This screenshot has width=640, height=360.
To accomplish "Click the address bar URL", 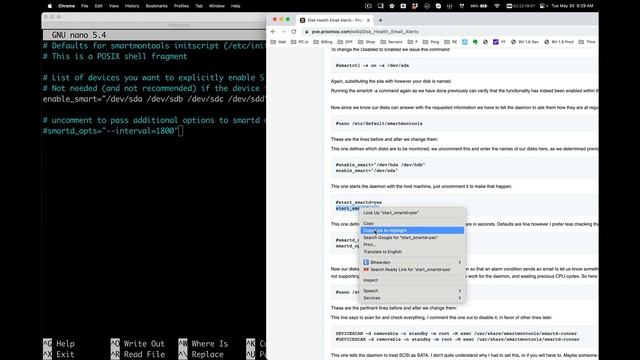I will pos(365,31).
